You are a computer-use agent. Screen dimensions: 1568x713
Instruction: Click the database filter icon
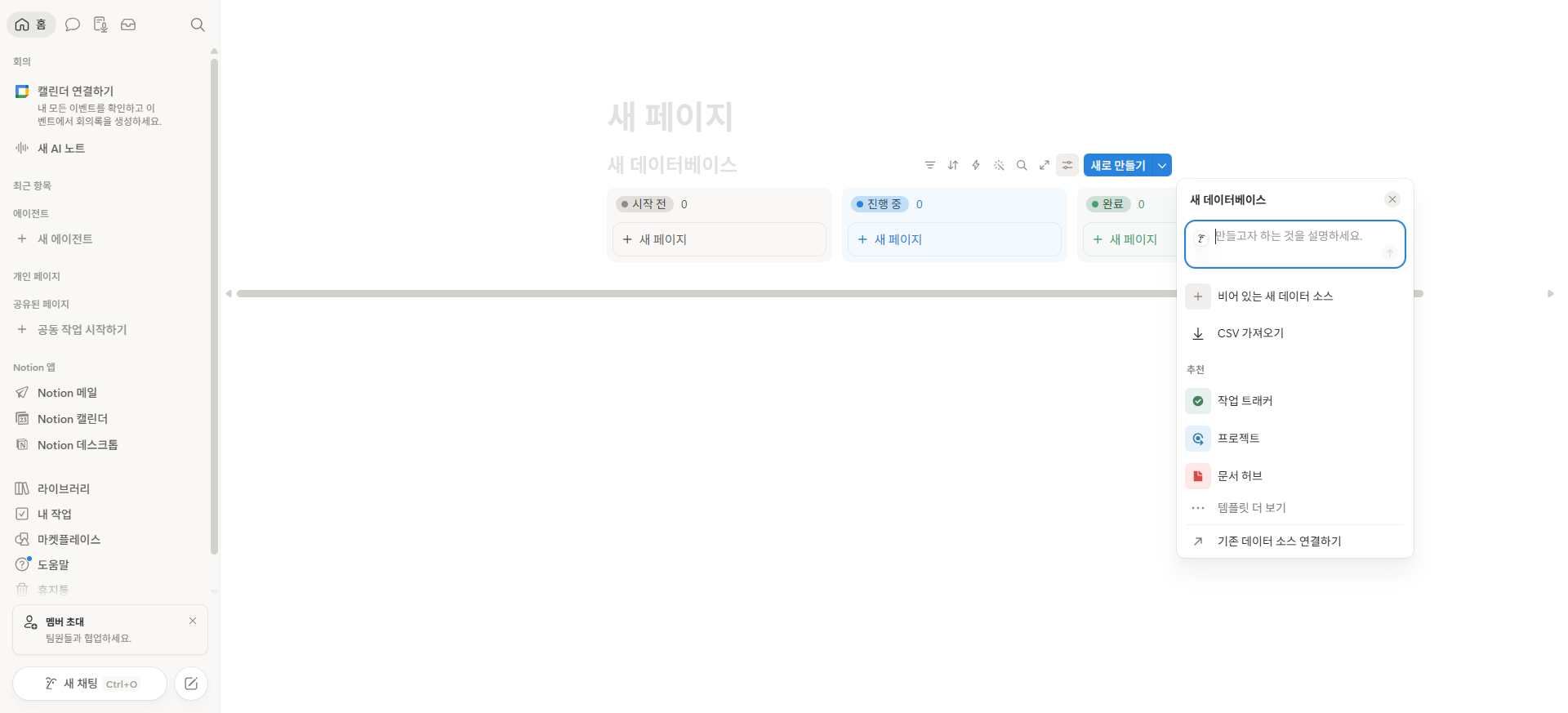[930, 165]
